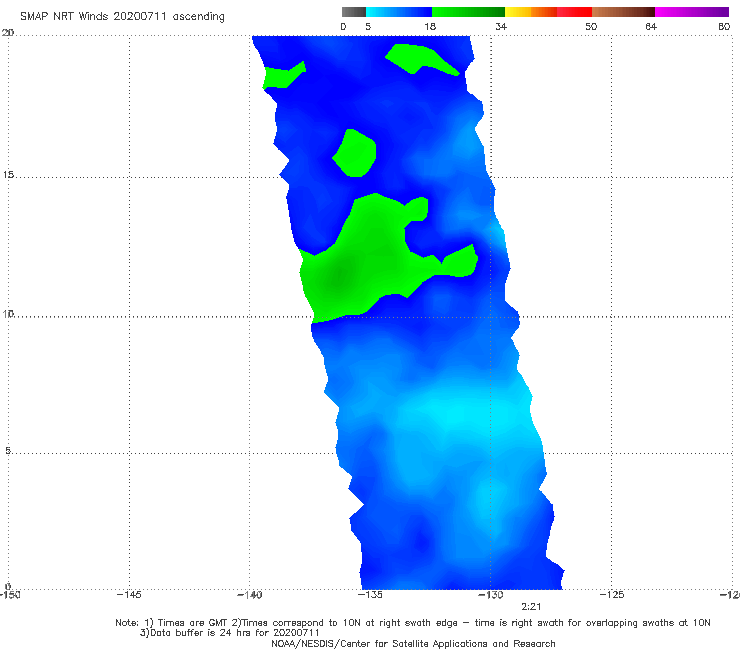Click the color bar label '18'
The width and height of the screenshot is (740, 650).
click(x=430, y=27)
